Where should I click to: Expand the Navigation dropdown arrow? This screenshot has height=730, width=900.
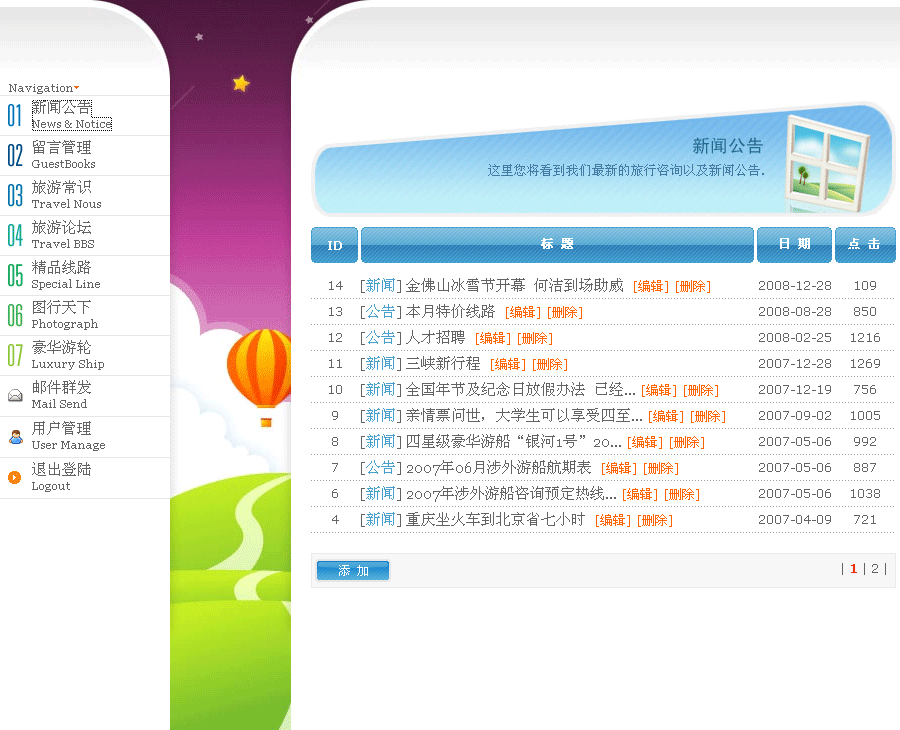[x=76, y=88]
